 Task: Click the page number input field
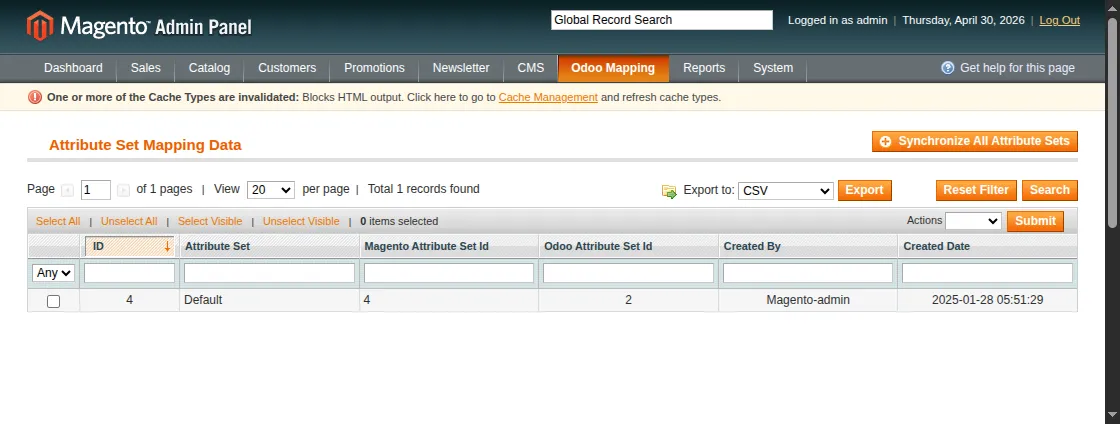(x=96, y=190)
